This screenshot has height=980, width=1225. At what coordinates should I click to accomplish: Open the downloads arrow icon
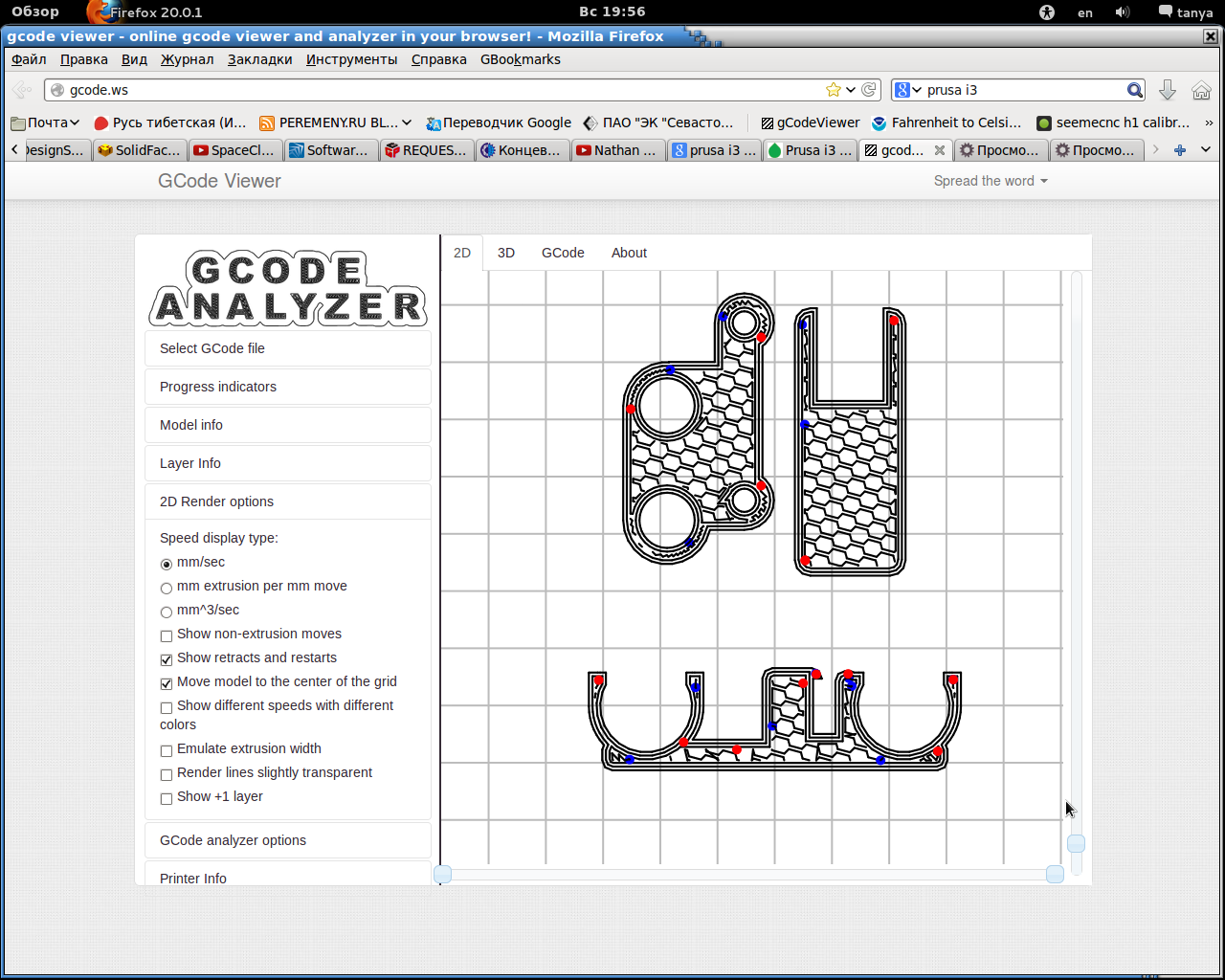(1168, 90)
